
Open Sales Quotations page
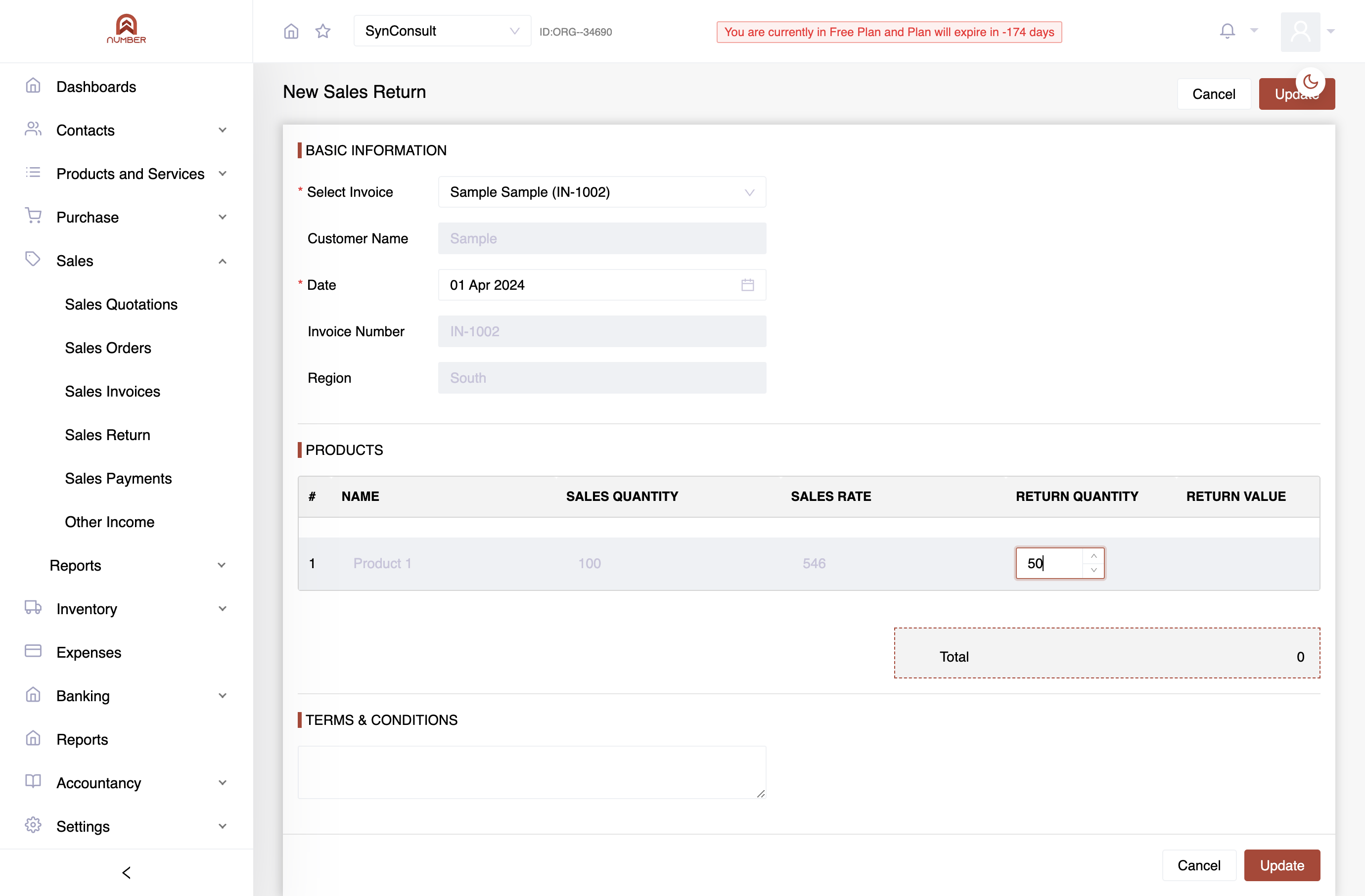coord(121,305)
